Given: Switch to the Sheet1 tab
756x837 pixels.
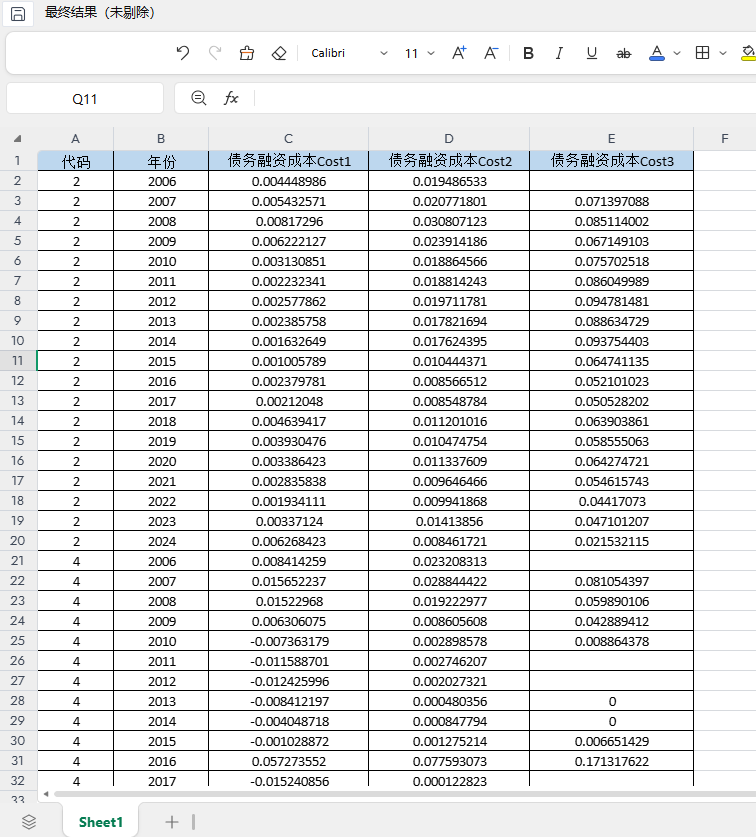Looking at the screenshot, I should point(101,822).
